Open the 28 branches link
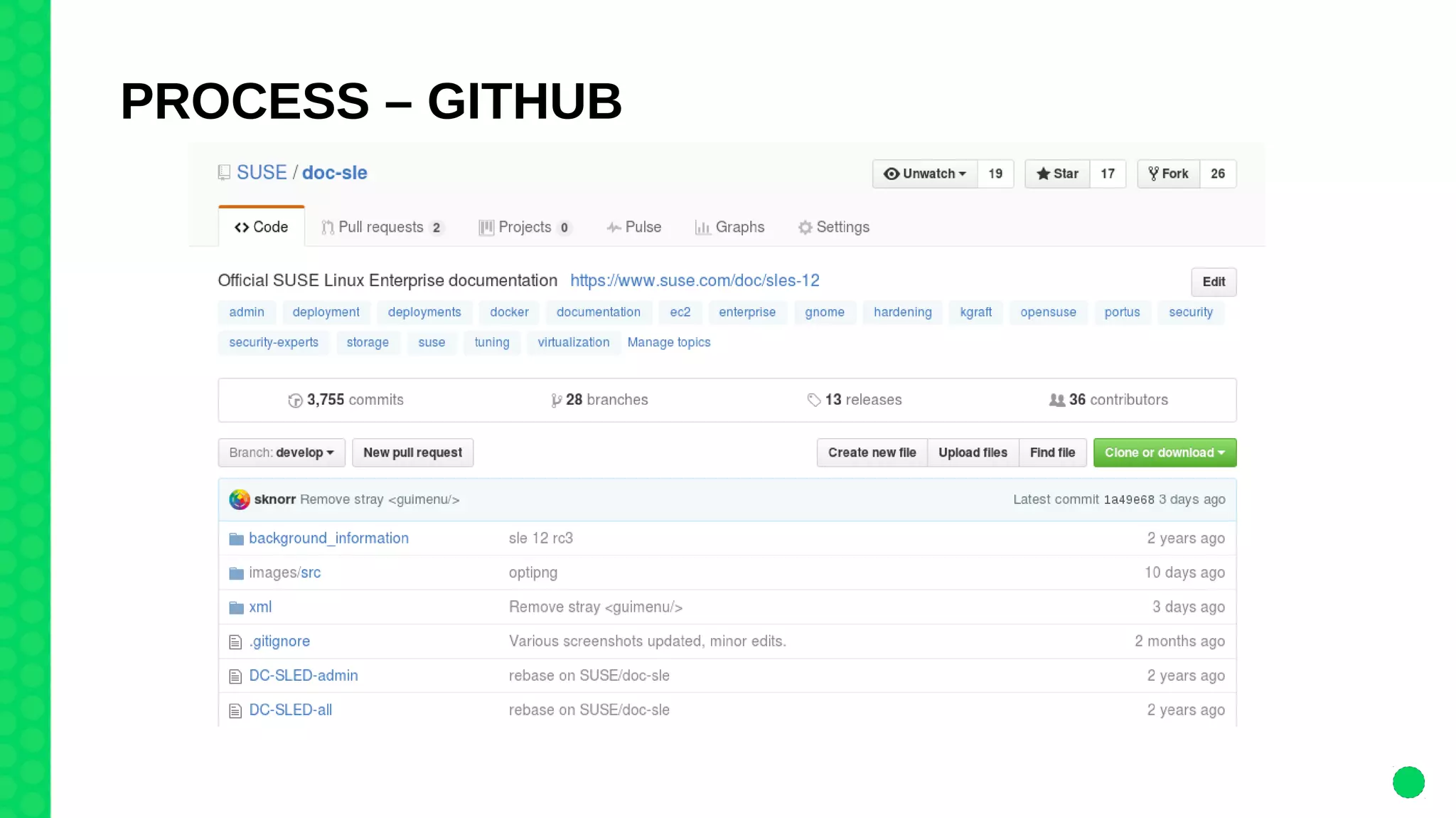This screenshot has width=1456, height=818. (599, 400)
